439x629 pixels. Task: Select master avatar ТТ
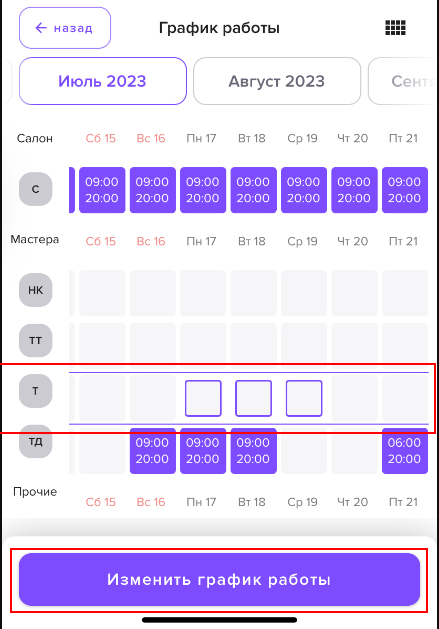coord(36,341)
